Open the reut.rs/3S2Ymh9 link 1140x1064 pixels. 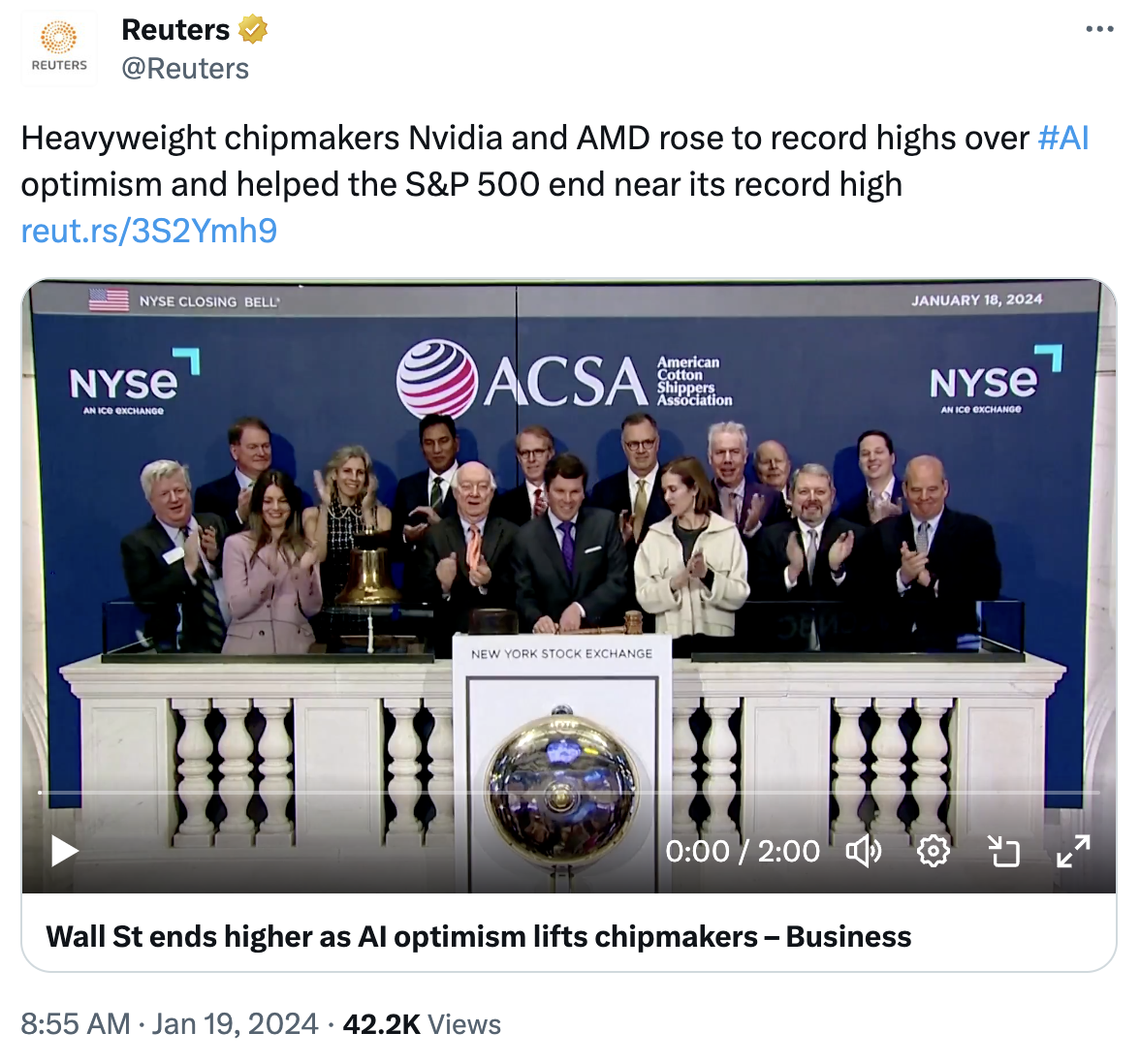coord(149,231)
